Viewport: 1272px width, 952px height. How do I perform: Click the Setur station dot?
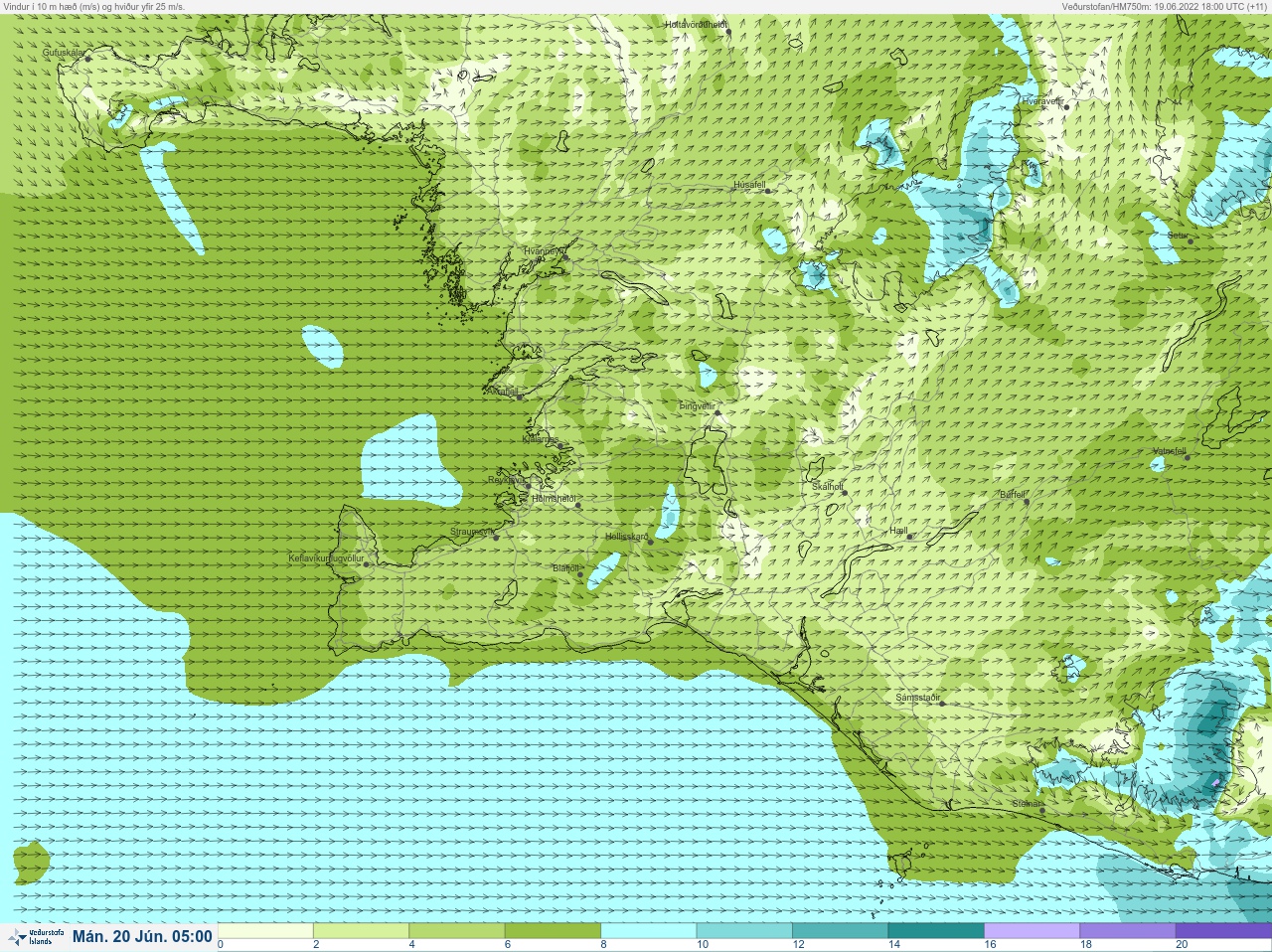(x=1191, y=241)
